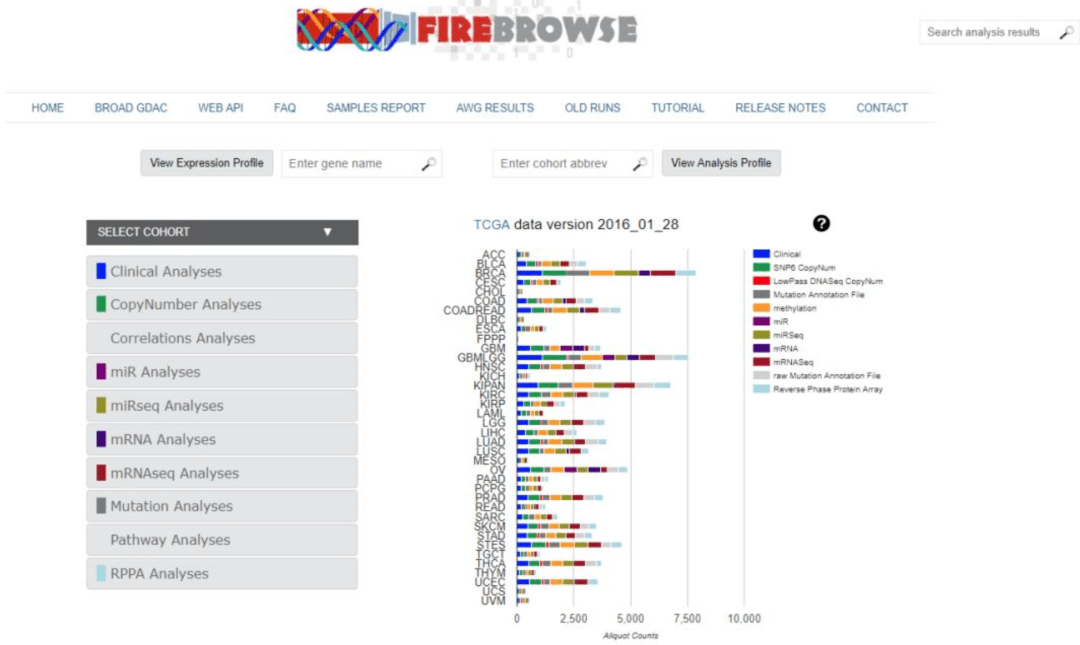Click the purple miR legend swatch
1080x645 pixels.
(x=761, y=322)
